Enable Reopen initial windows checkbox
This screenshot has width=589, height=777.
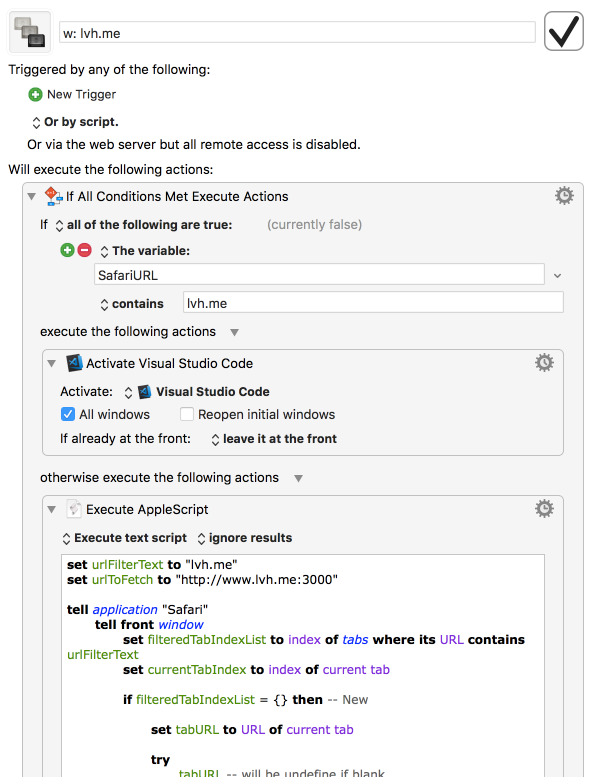click(x=187, y=414)
